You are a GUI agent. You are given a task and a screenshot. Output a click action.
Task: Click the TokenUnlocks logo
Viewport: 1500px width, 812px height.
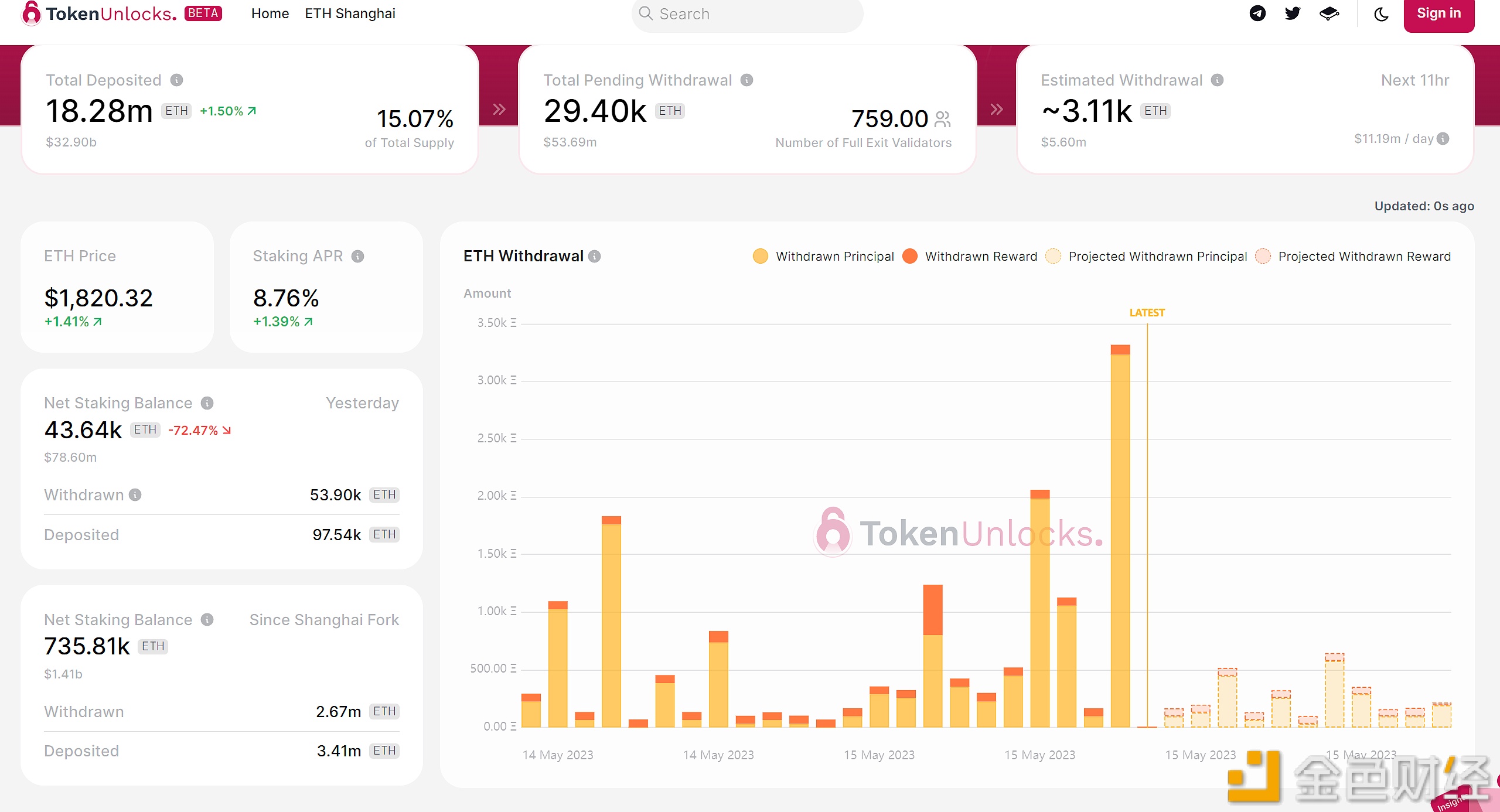(x=98, y=13)
